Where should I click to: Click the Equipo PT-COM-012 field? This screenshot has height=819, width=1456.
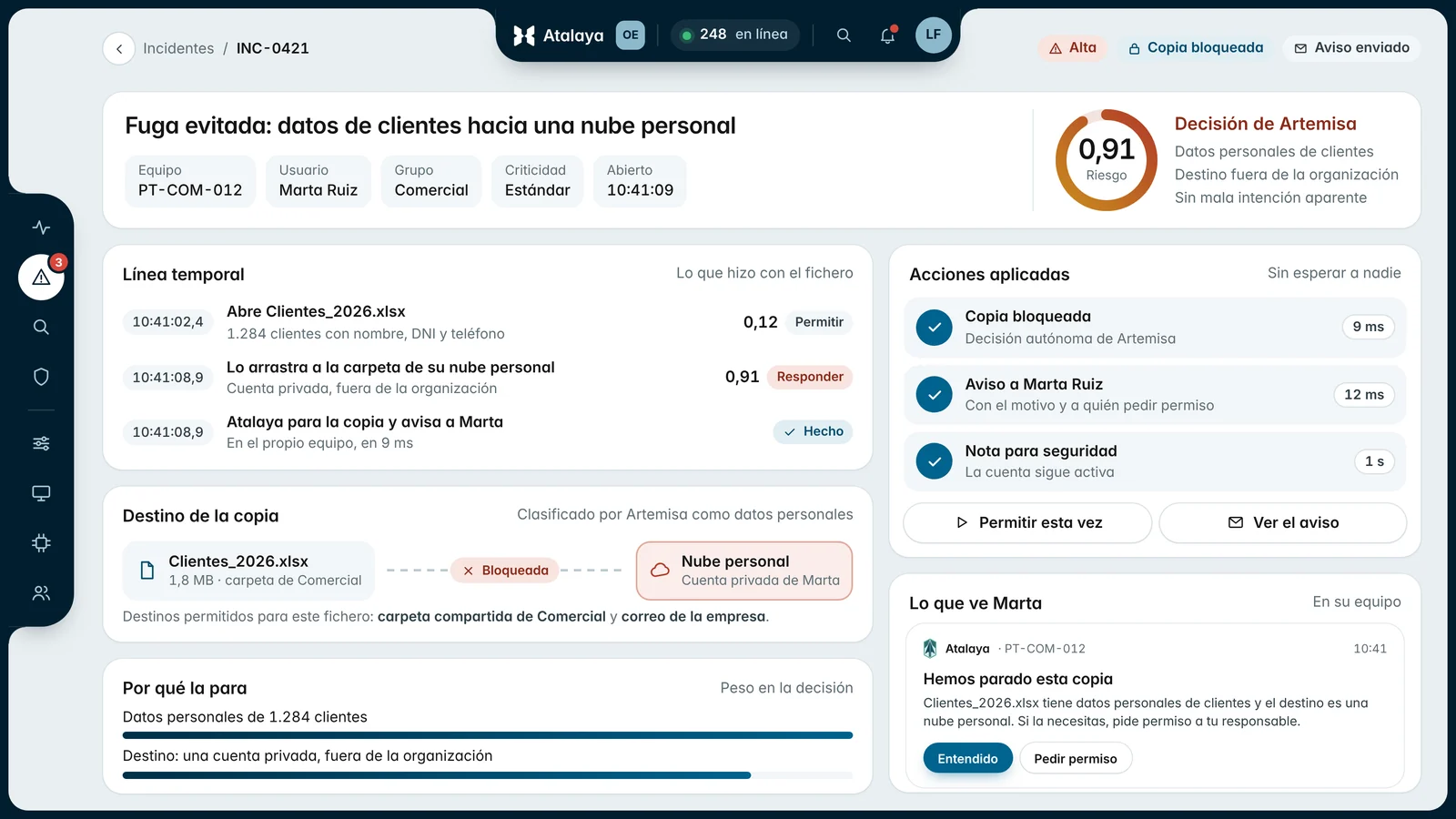190,181
